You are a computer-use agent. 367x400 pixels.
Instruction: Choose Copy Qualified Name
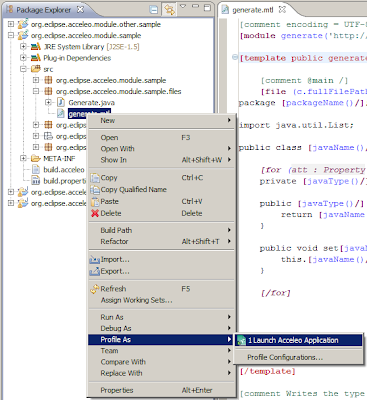pos(161,189)
